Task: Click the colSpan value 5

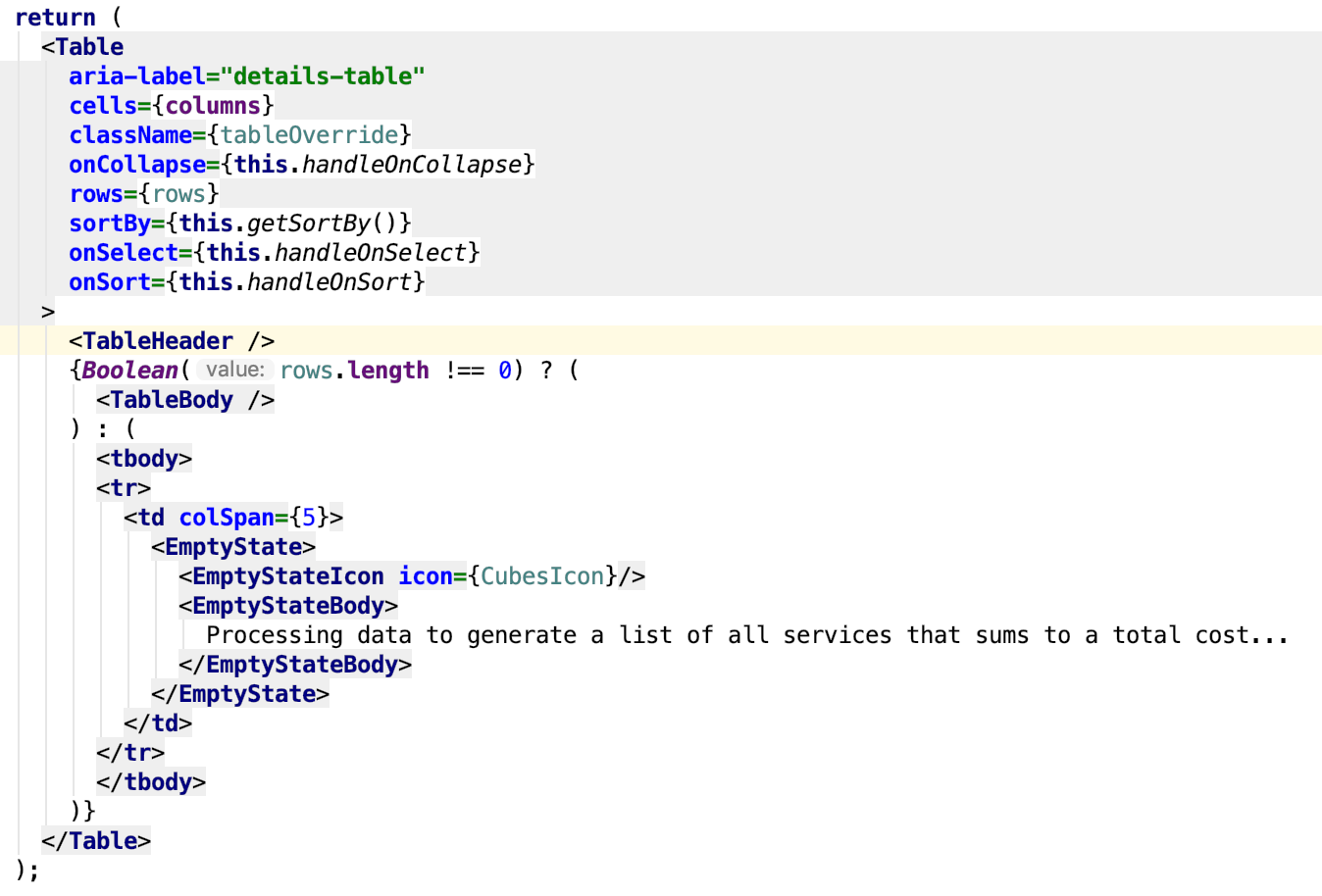Action: tap(309, 518)
